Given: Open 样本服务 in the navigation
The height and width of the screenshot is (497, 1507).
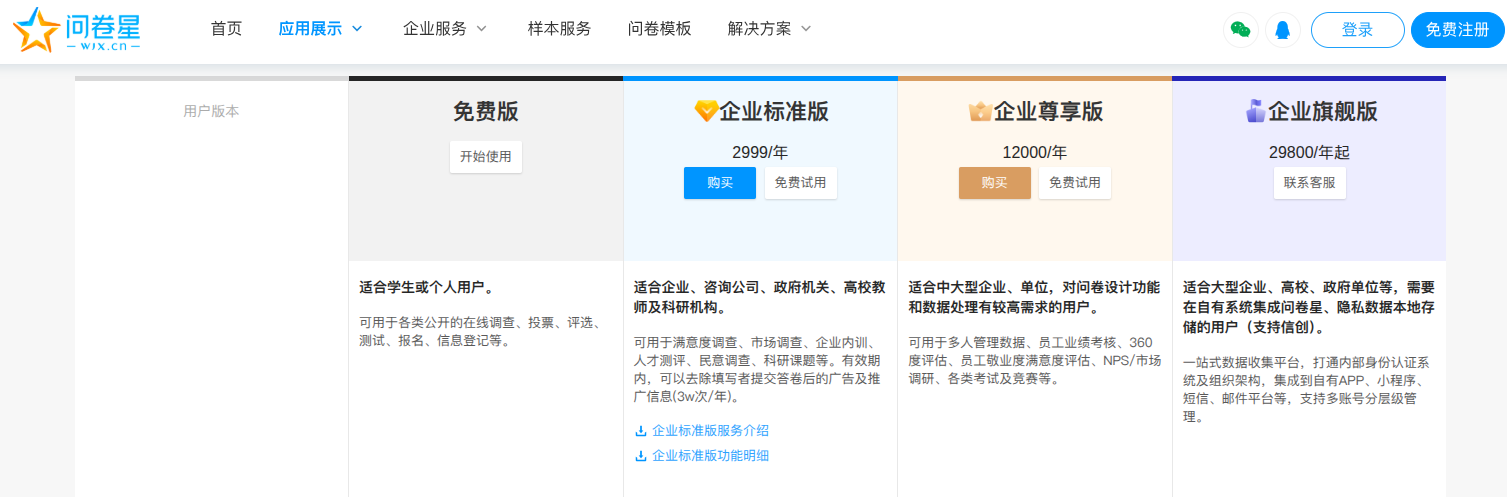Looking at the screenshot, I should (x=559, y=29).
